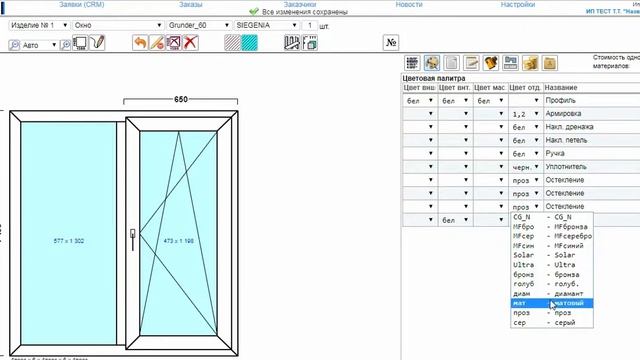The height and width of the screenshot is (360, 640).
Task: Open Накл. дренажа color dropdown
Action: (526, 127)
